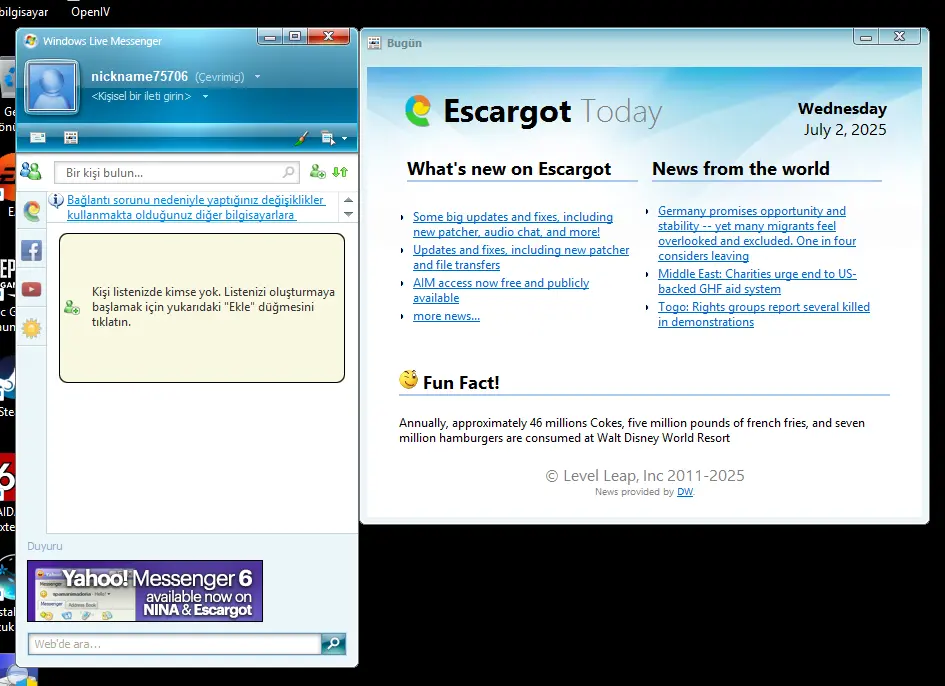Screen dimensions: 945x686
Task: Click the 'Duyuru' announcement label
Action: click(45, 546)
